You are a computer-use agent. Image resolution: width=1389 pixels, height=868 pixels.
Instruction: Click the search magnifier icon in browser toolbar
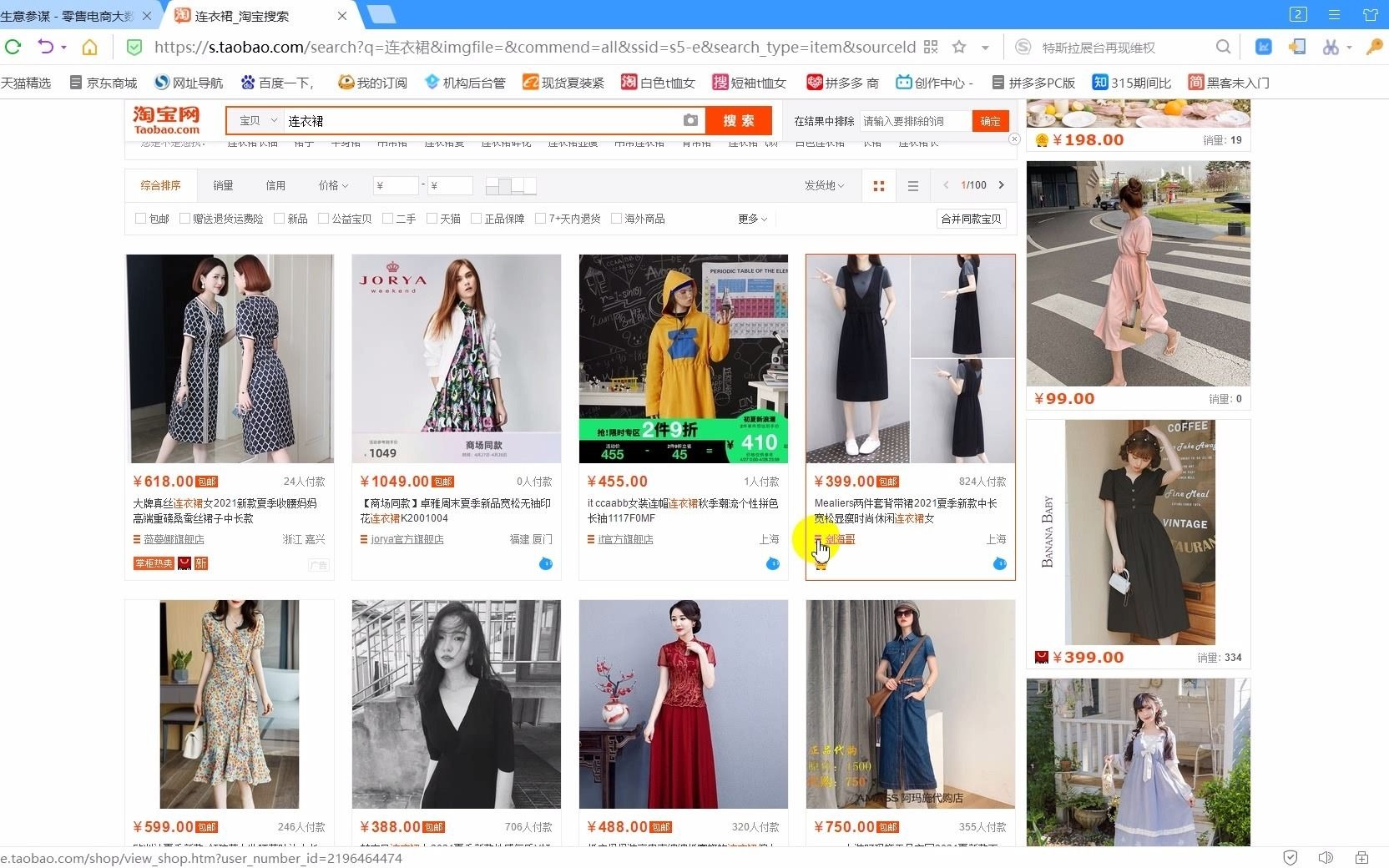click(x=1223, y=47)
